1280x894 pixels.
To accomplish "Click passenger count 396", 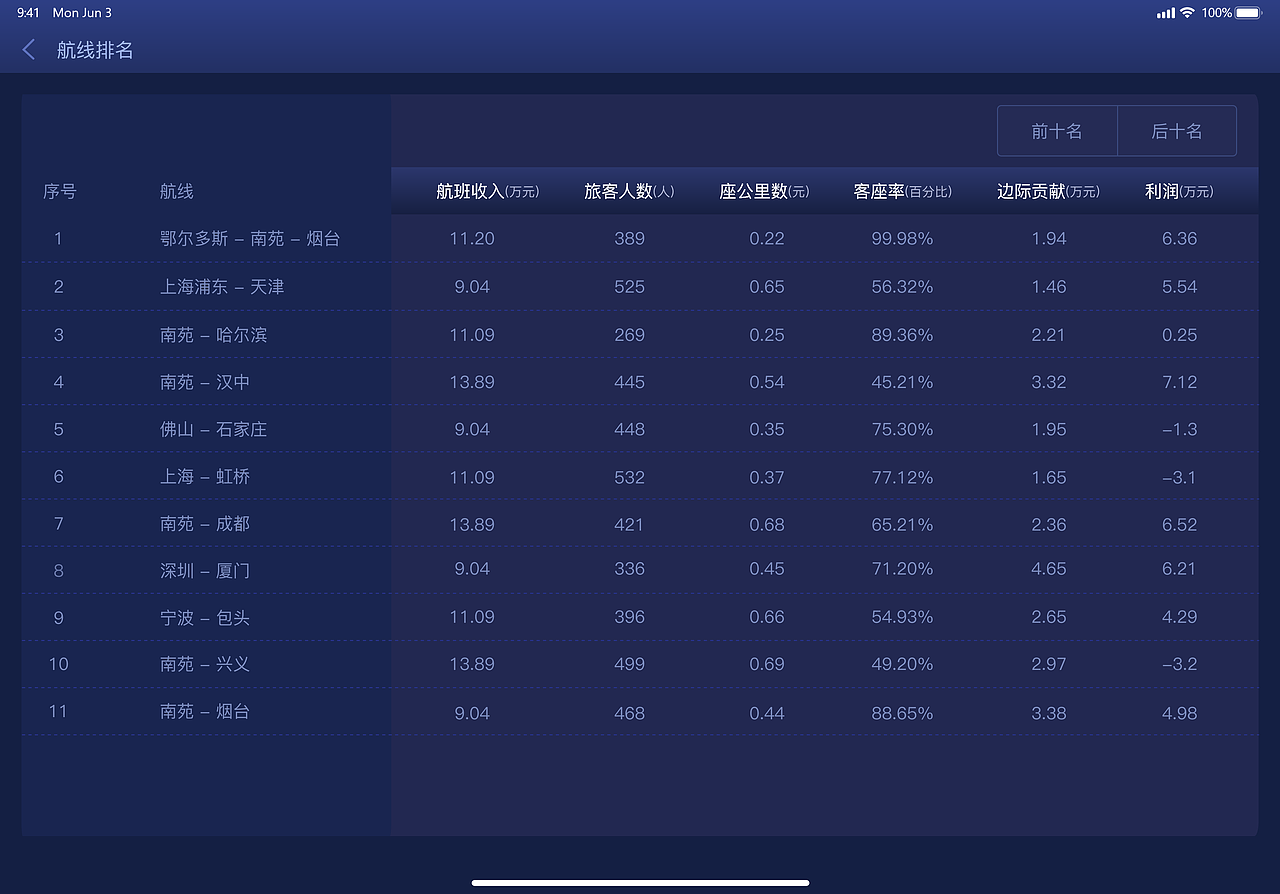I will click(629, 617).
